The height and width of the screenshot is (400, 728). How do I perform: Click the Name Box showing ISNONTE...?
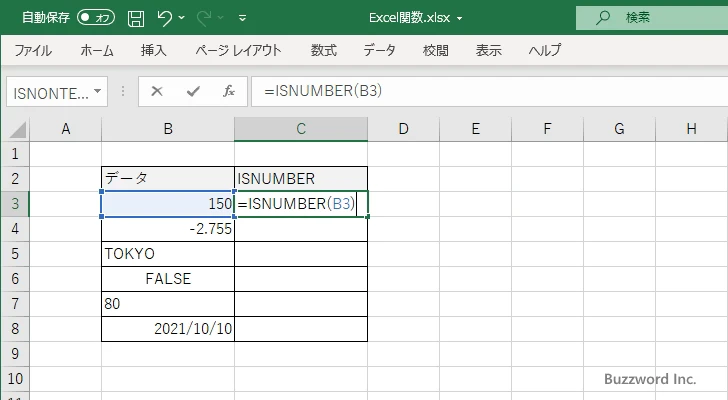(x=50, y=93)
